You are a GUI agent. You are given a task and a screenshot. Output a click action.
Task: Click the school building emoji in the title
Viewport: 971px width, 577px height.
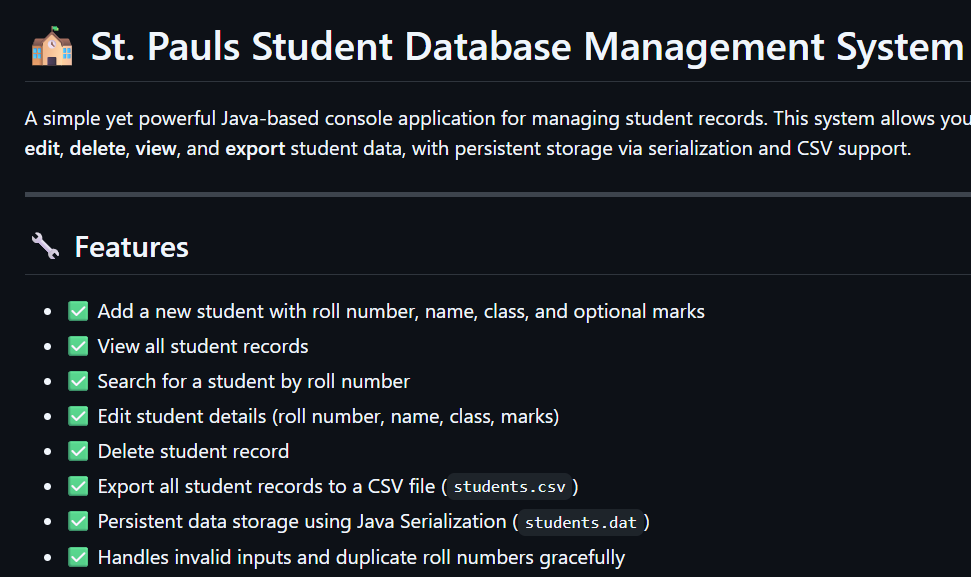tap(51, 47)
